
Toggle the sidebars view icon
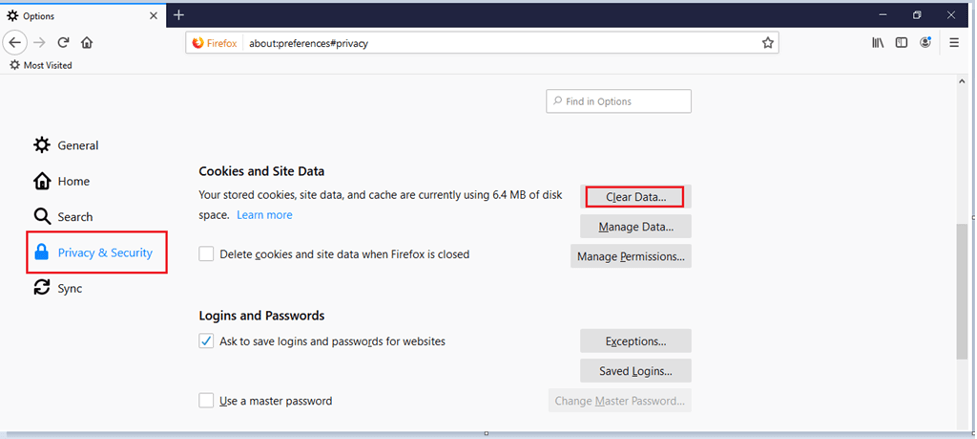(x=902, y=43)
